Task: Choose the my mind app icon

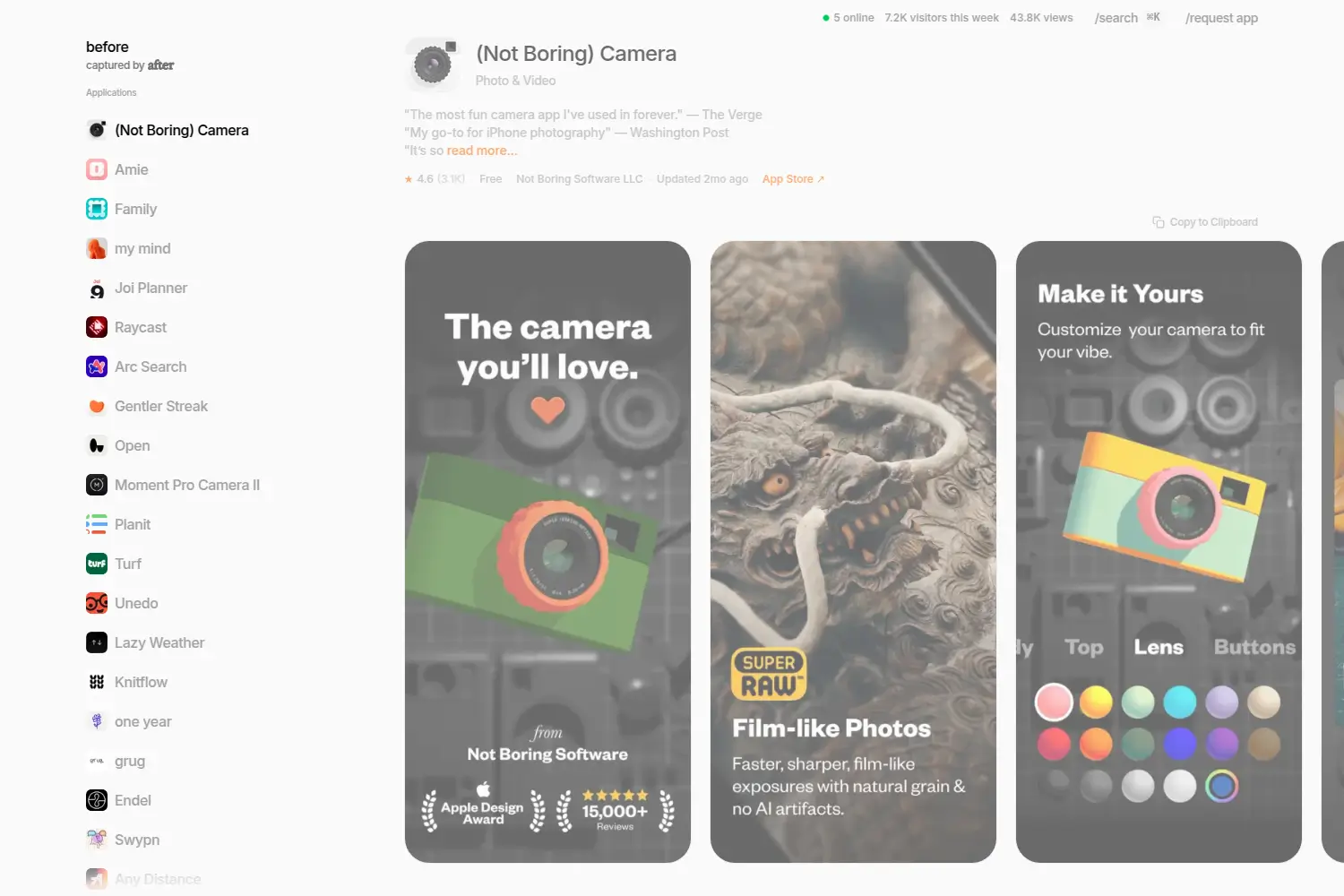Action: pyautogui.click(x=97, y=248)
